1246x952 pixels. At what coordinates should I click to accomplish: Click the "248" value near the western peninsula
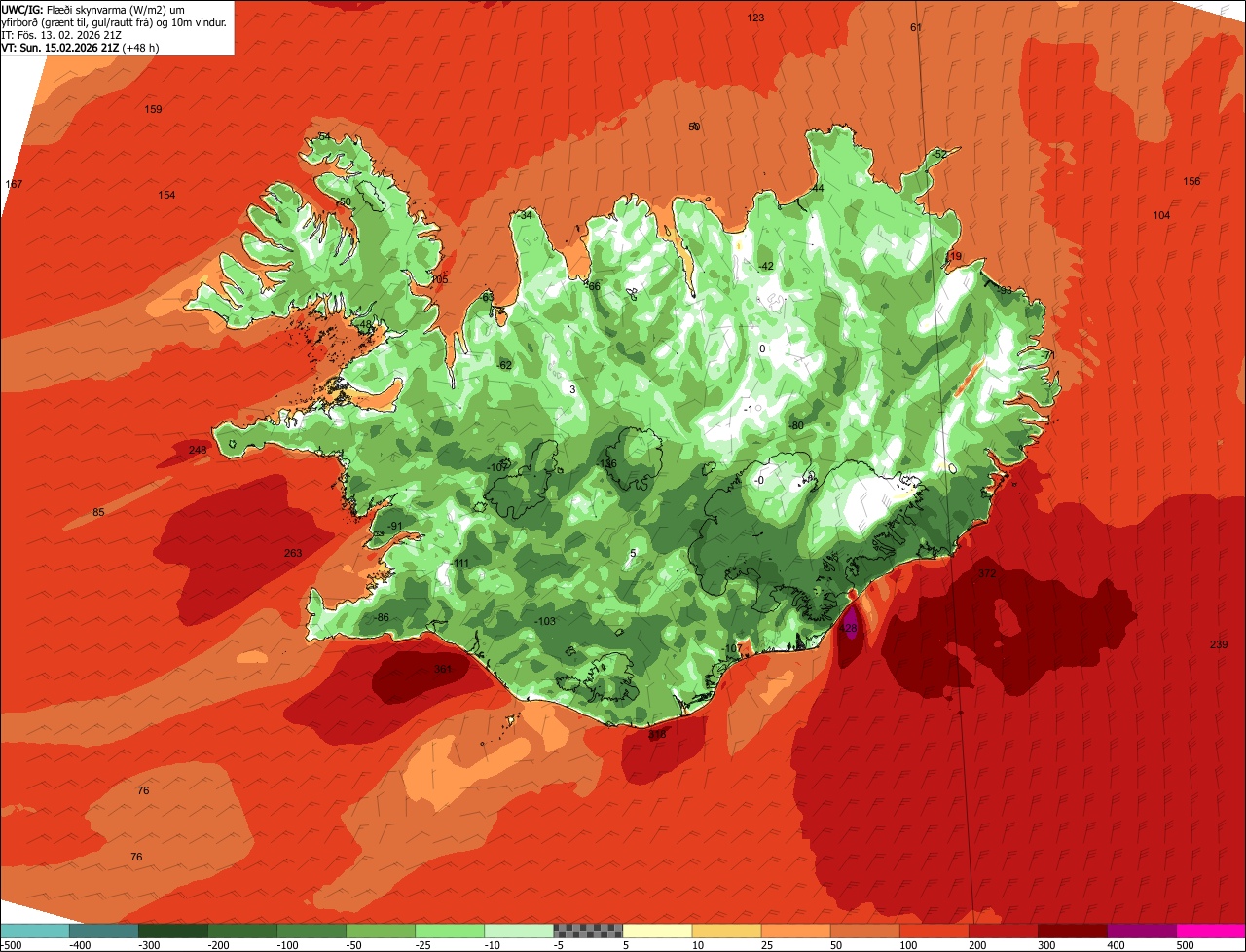198,450
